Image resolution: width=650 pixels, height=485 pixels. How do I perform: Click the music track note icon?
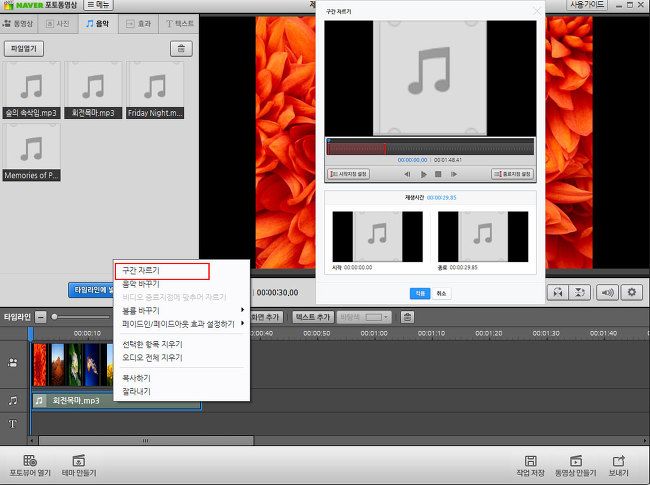coord(13,400)
